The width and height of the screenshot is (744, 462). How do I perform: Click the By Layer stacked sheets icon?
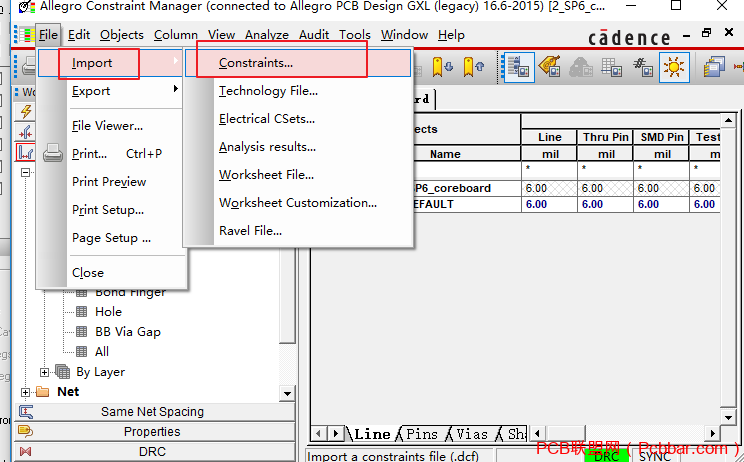click(62, 372)
